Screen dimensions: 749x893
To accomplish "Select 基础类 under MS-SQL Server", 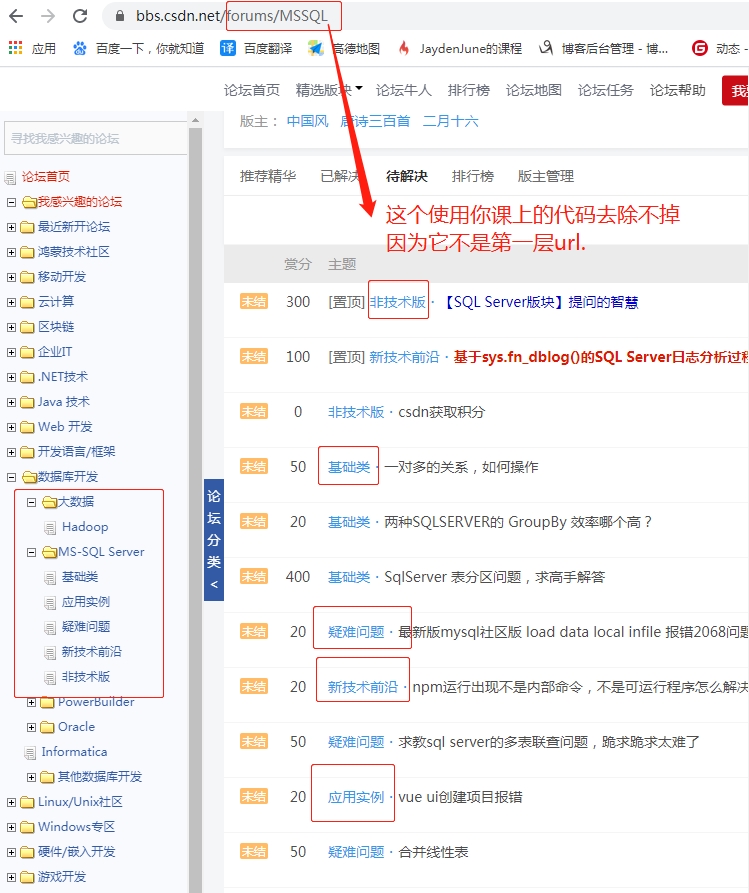I will tap(80, 577).
